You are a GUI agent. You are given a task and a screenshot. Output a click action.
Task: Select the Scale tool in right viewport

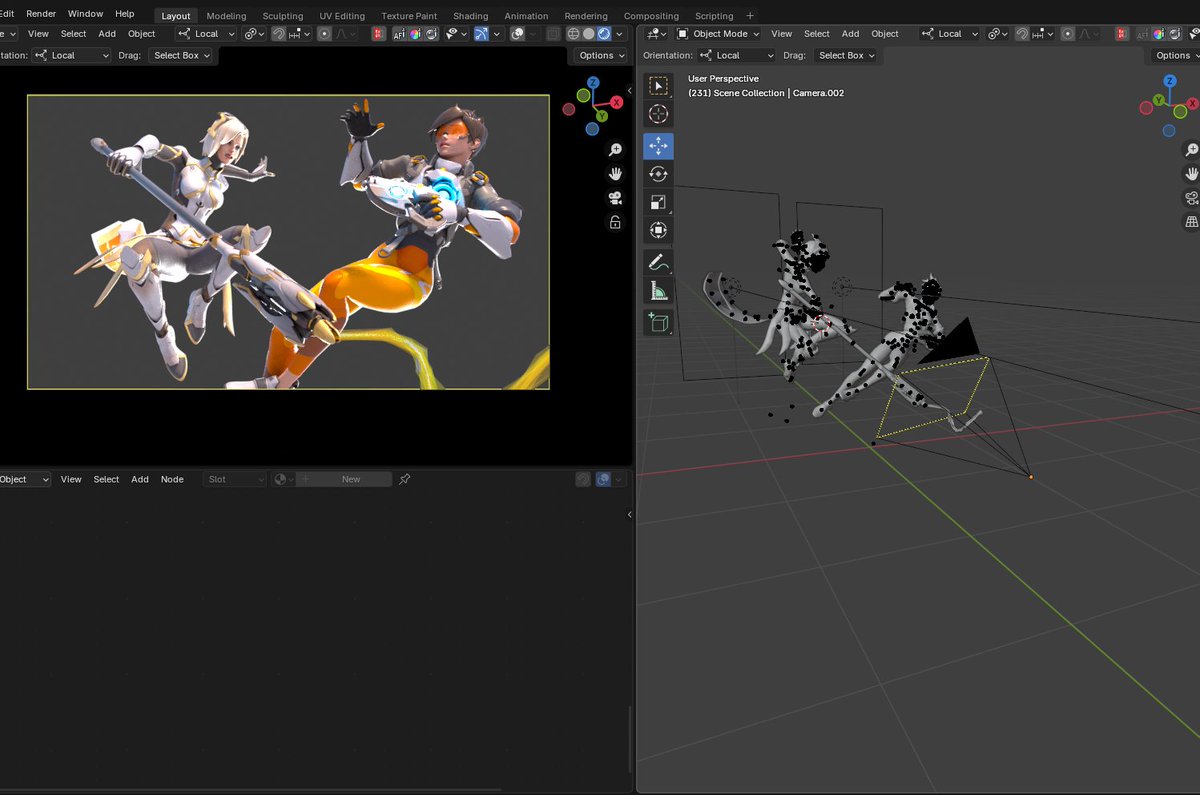[x=658, y=202]
